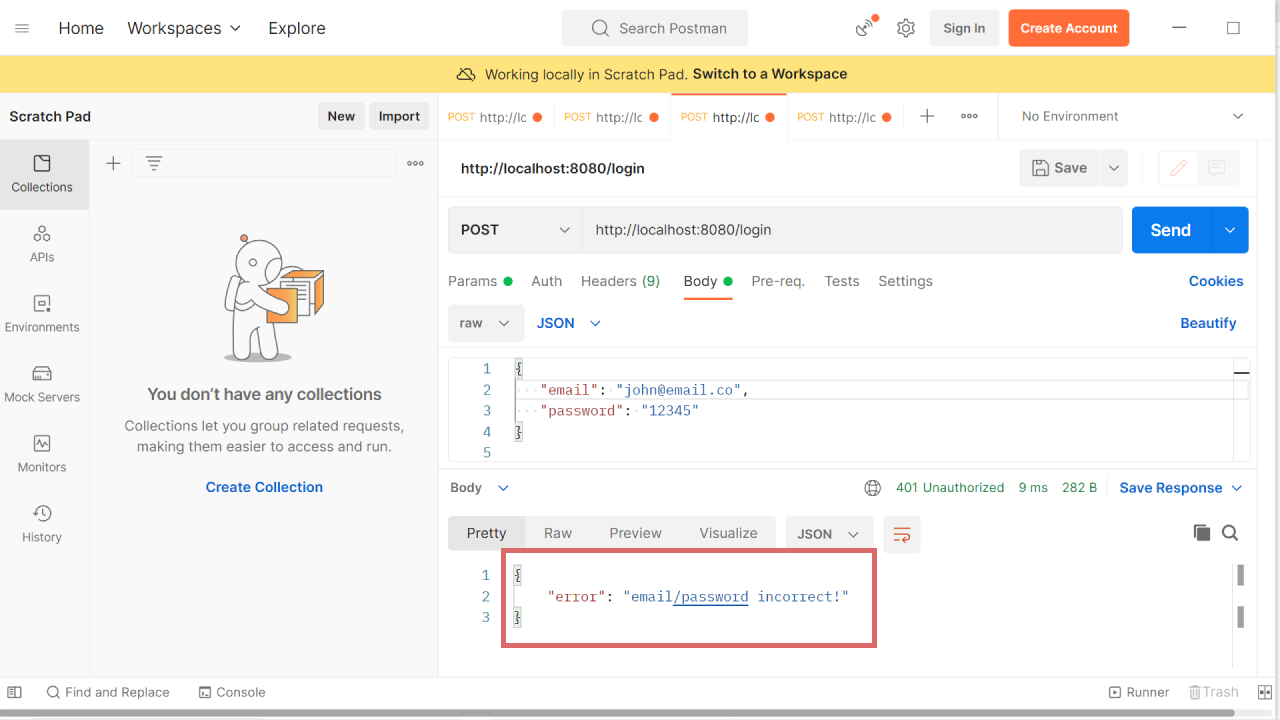Click Switch to a Workspace link
Screen dimensions: 1280x720
(x=769, y=74)
